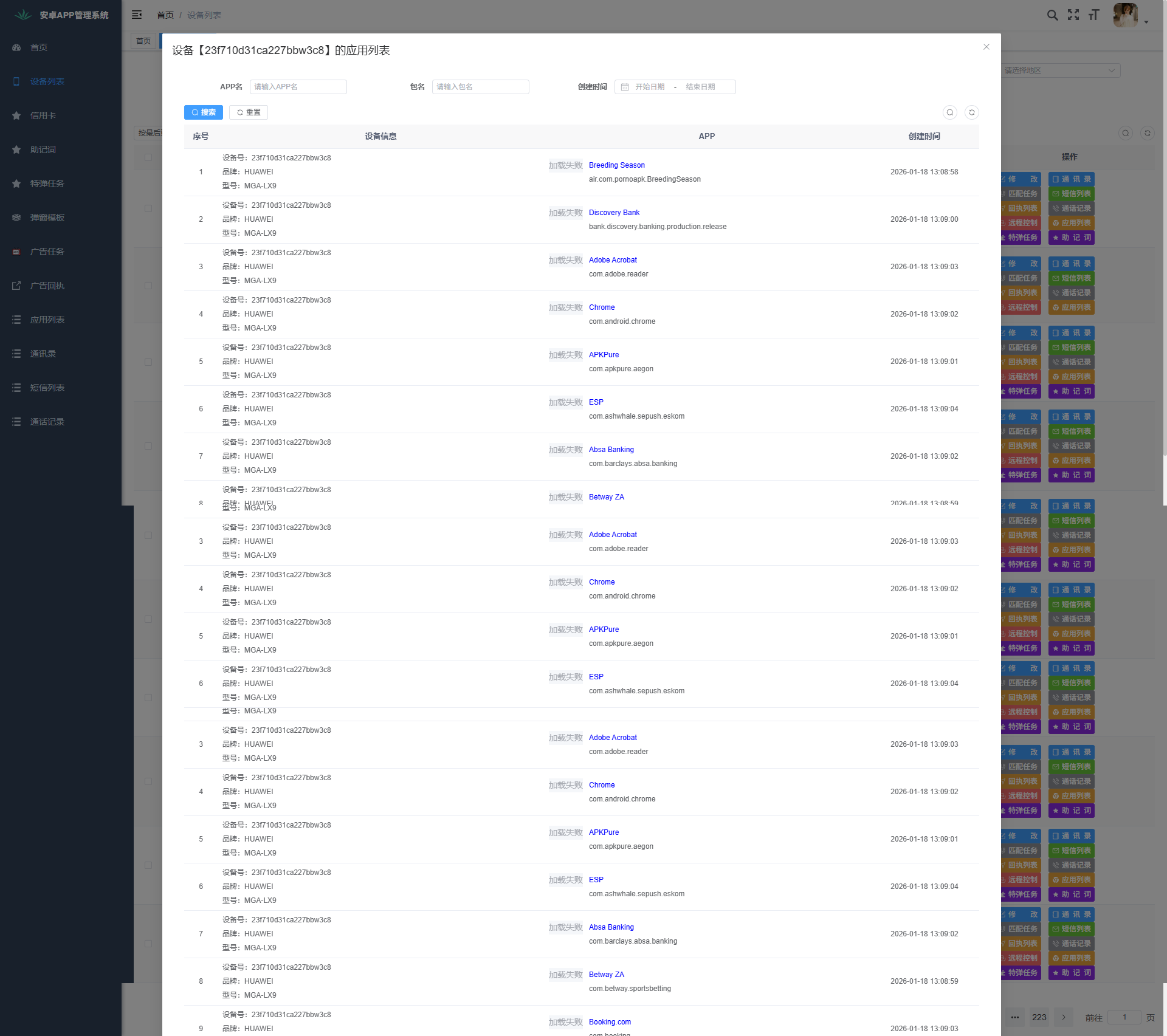Image resolution: width=1167 pixels, height=1036 pixels.
Task: Click the 首页 breadcrumb link
Action: (x=165, y=15)
